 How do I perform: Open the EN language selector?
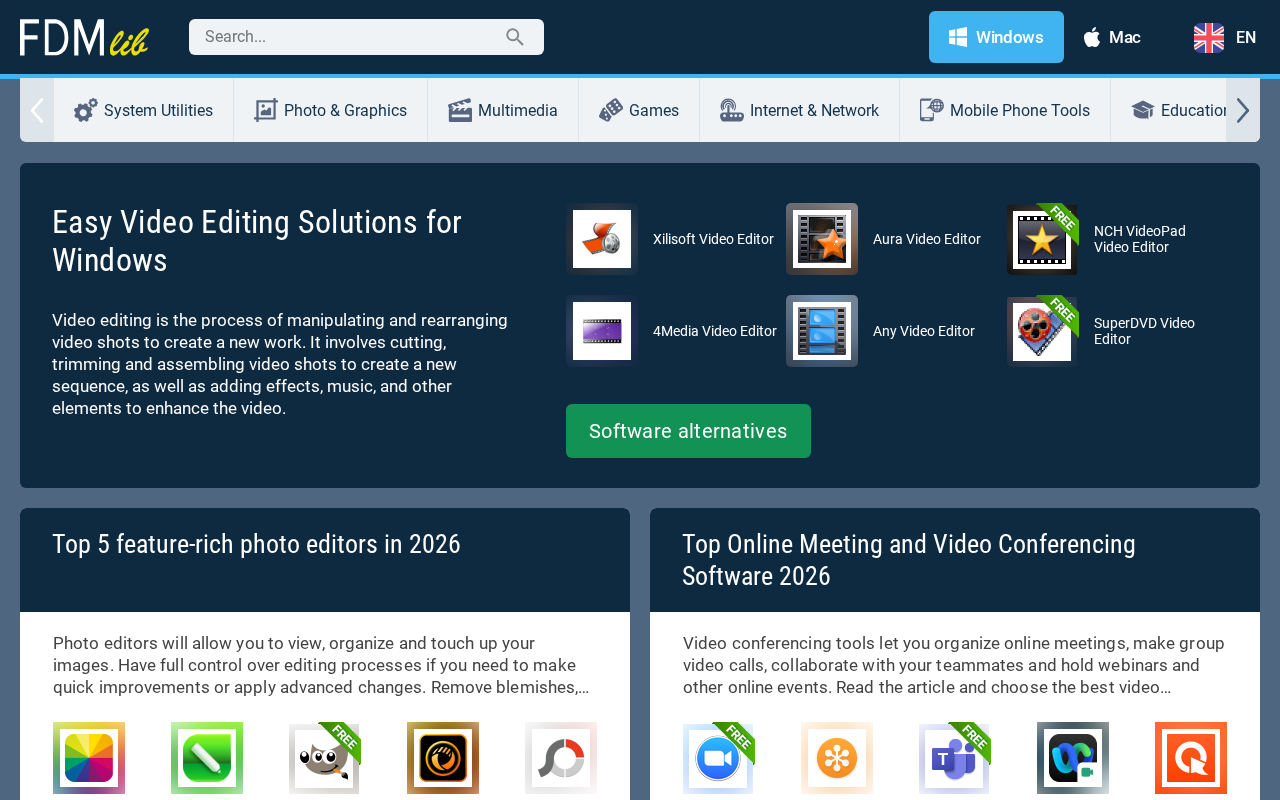point(1225,37)
